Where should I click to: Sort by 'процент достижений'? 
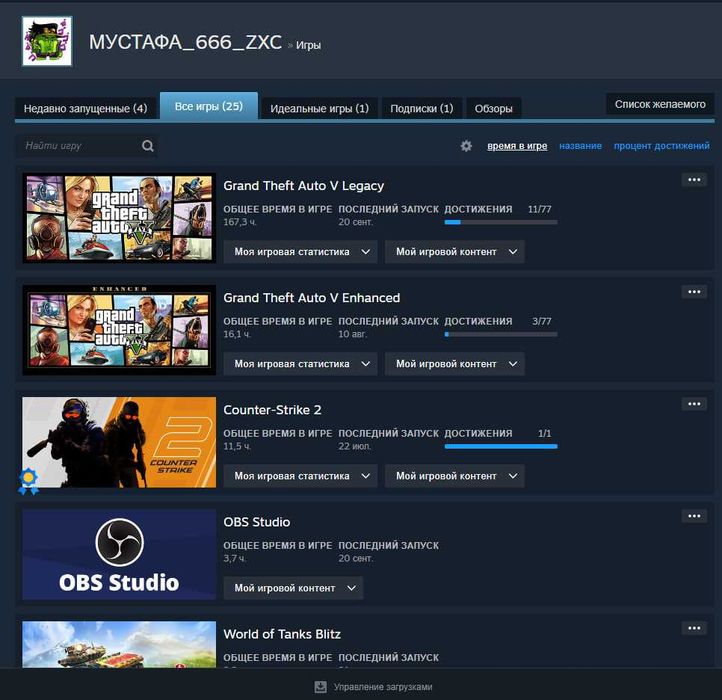(661, 146)
